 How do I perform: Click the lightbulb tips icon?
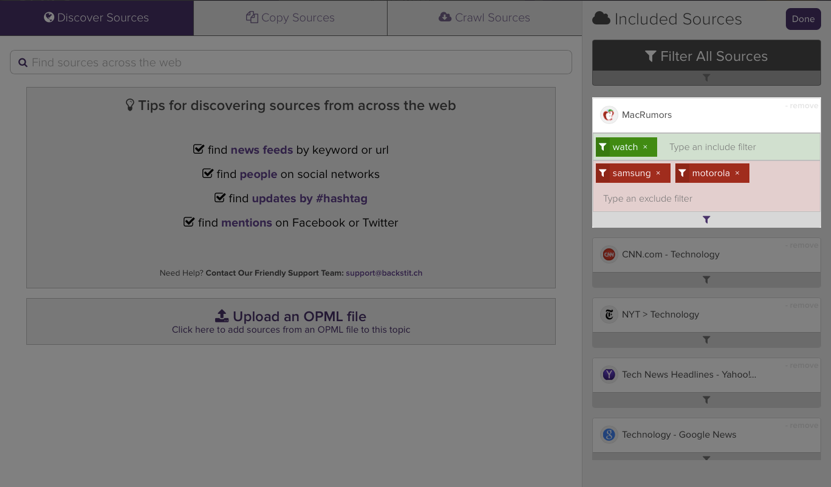(130, 105)
